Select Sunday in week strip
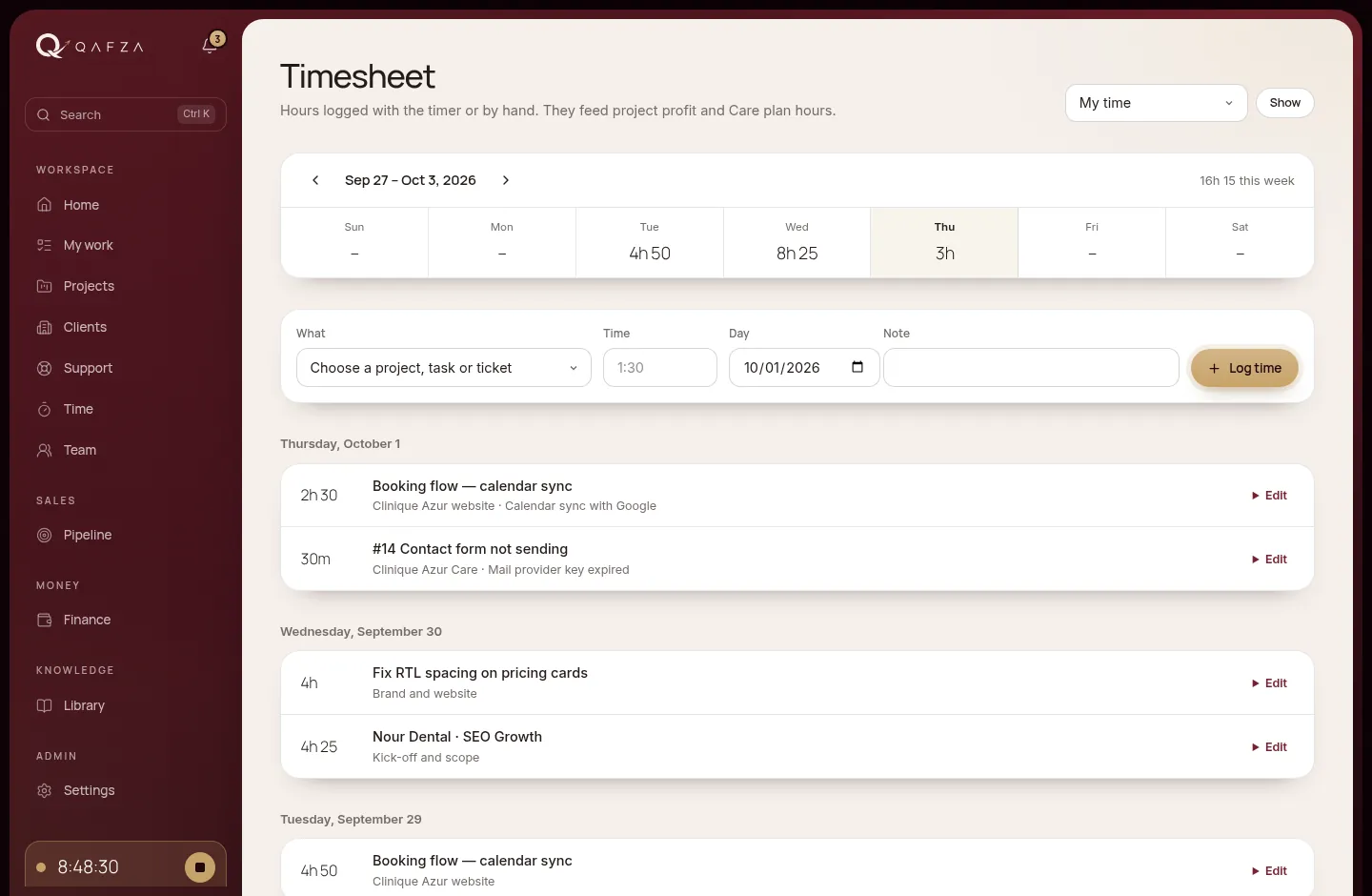The width and height of the screenshot is (1372, 896). point(354,243)
